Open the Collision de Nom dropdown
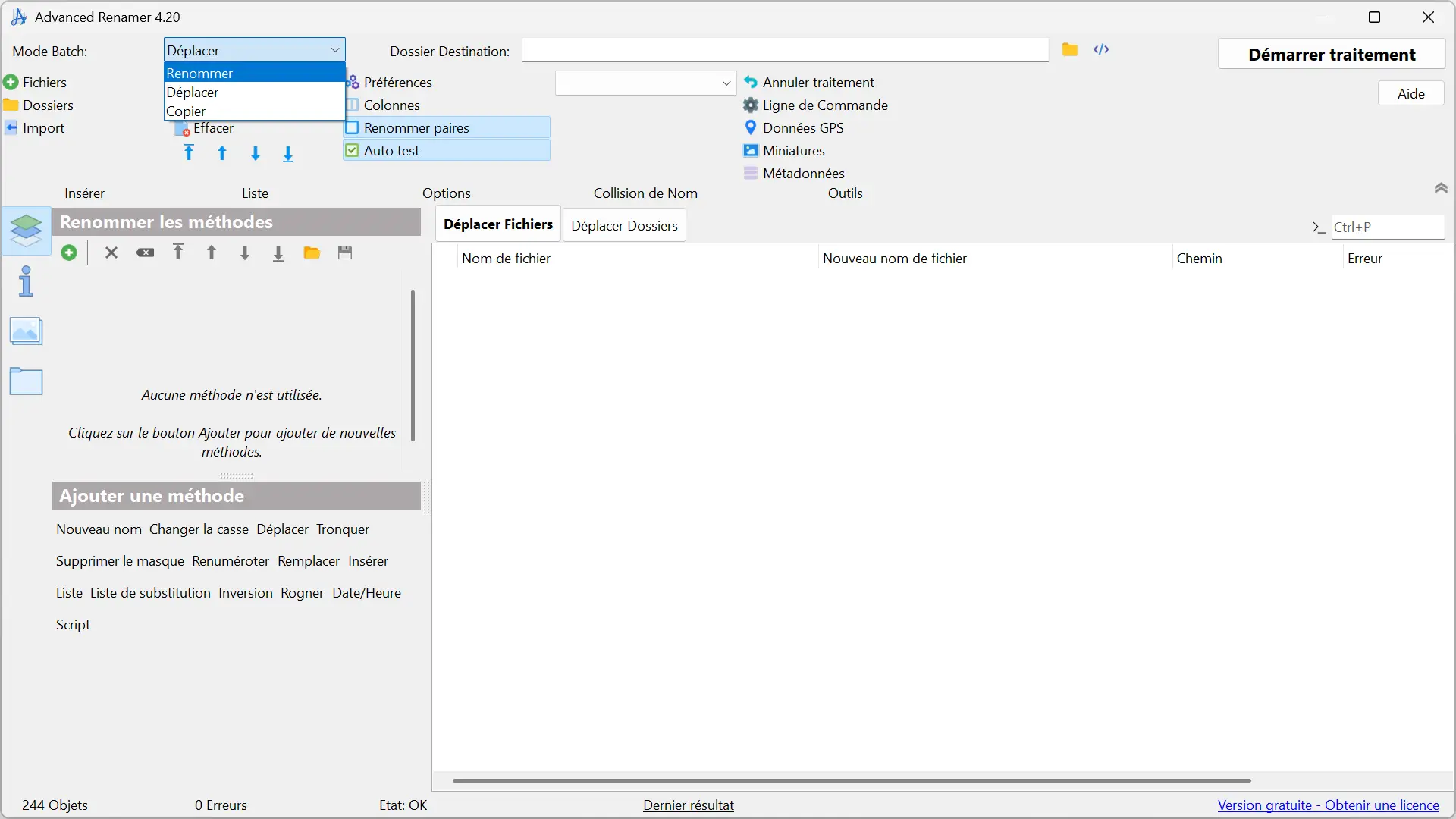This screenshot has height=819, width=1456. [x=645, y=83]
